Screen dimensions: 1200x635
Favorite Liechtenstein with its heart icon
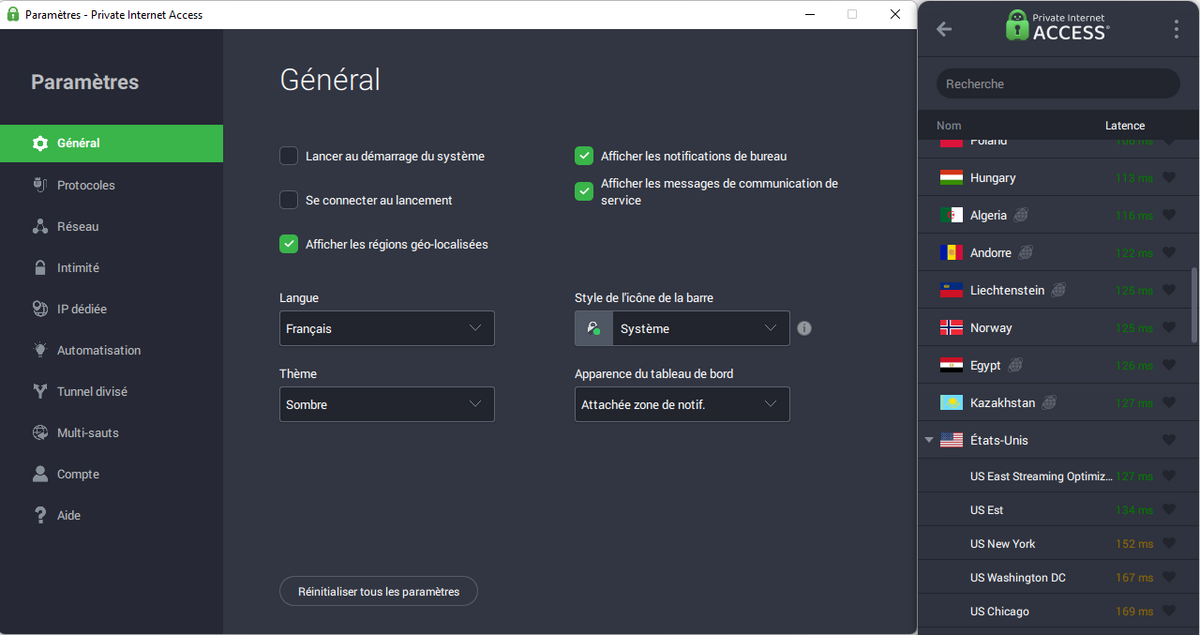click(x=1168, y=290)
